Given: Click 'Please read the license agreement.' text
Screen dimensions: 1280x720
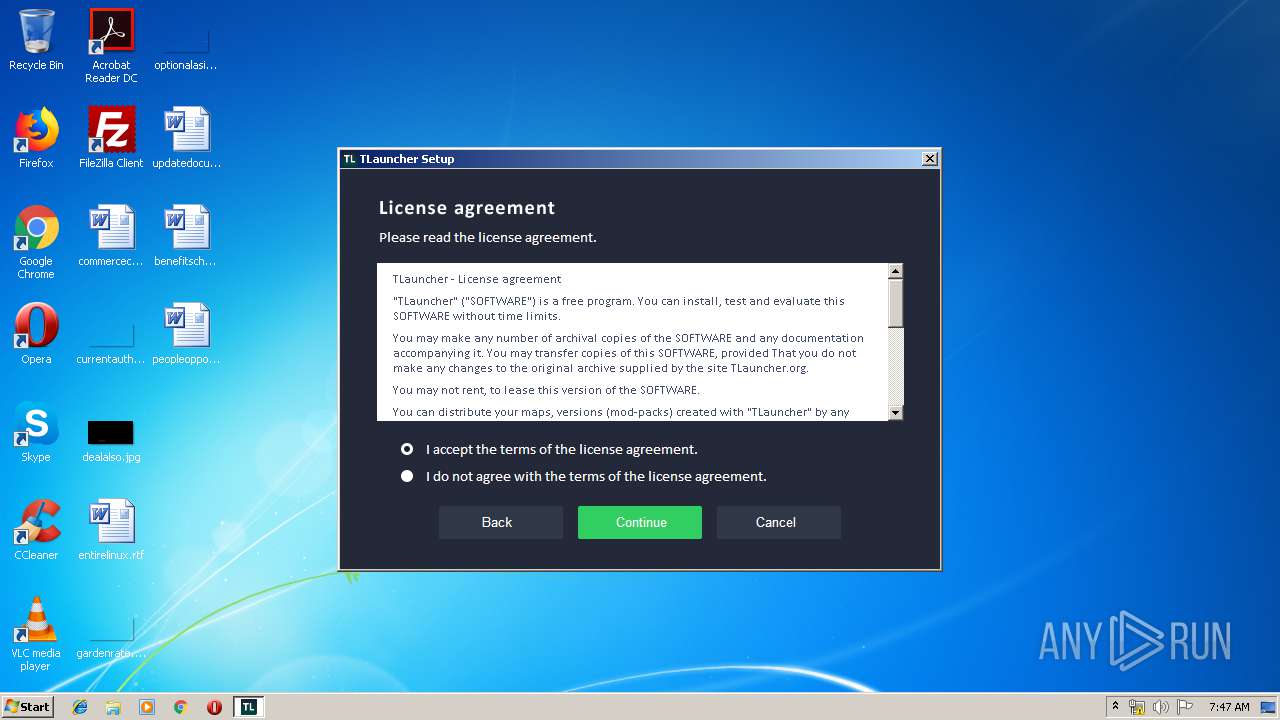Looking at the screenshot, I should point(488,238).
